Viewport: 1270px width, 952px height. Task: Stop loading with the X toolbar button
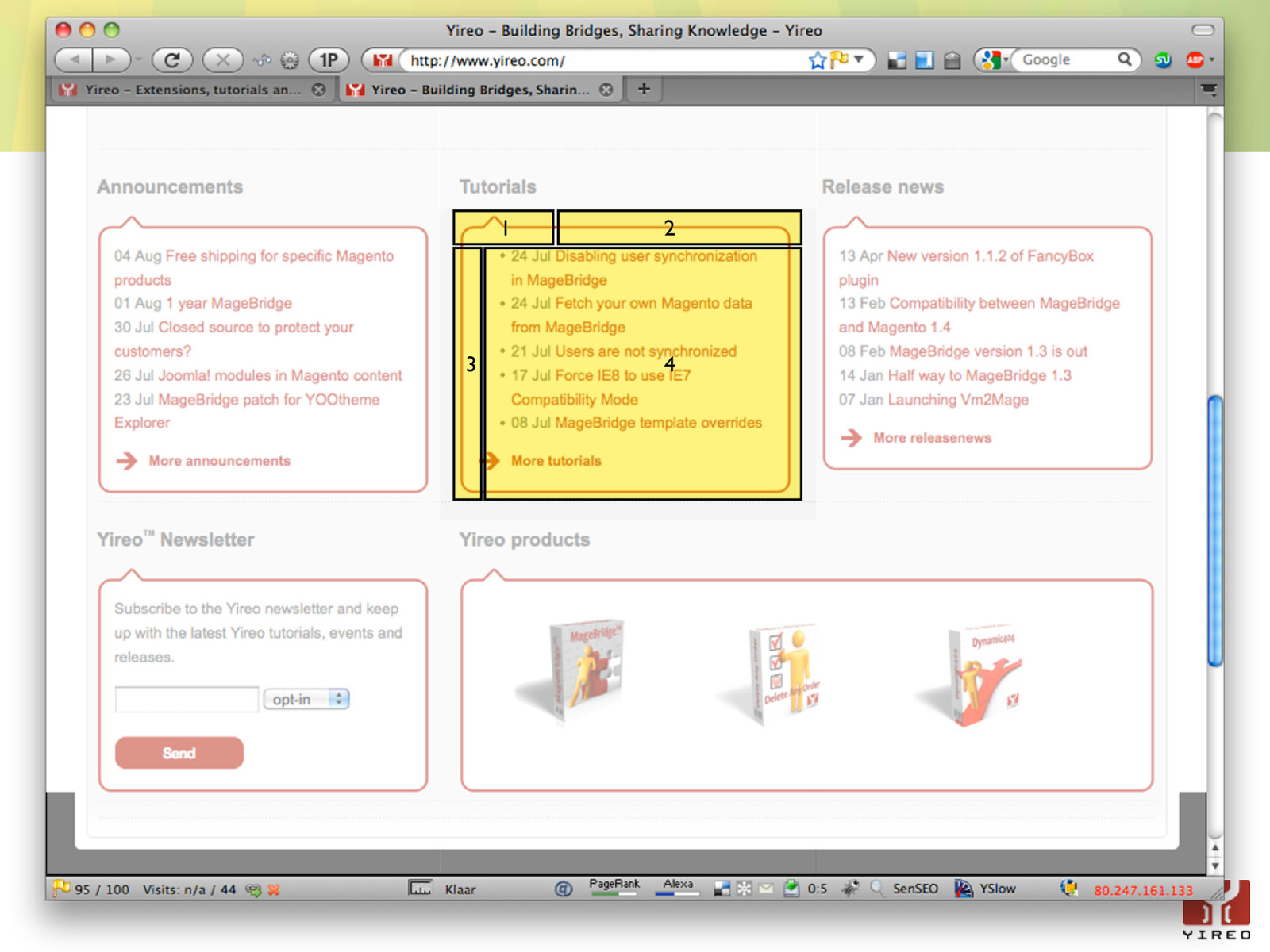tap(223, 59)
